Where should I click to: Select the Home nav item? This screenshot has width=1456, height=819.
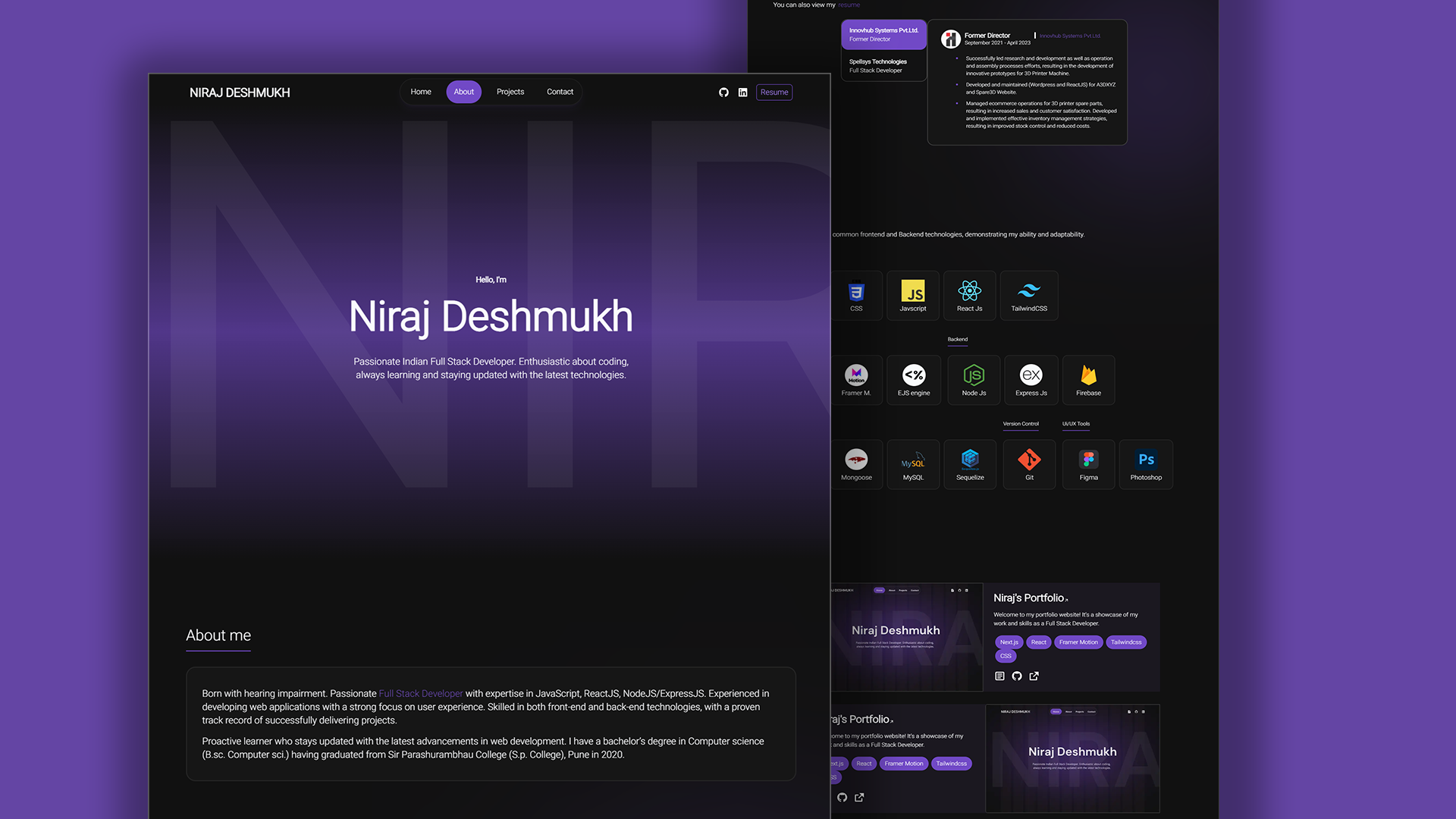pyautogui.click(x=421, y=92)
